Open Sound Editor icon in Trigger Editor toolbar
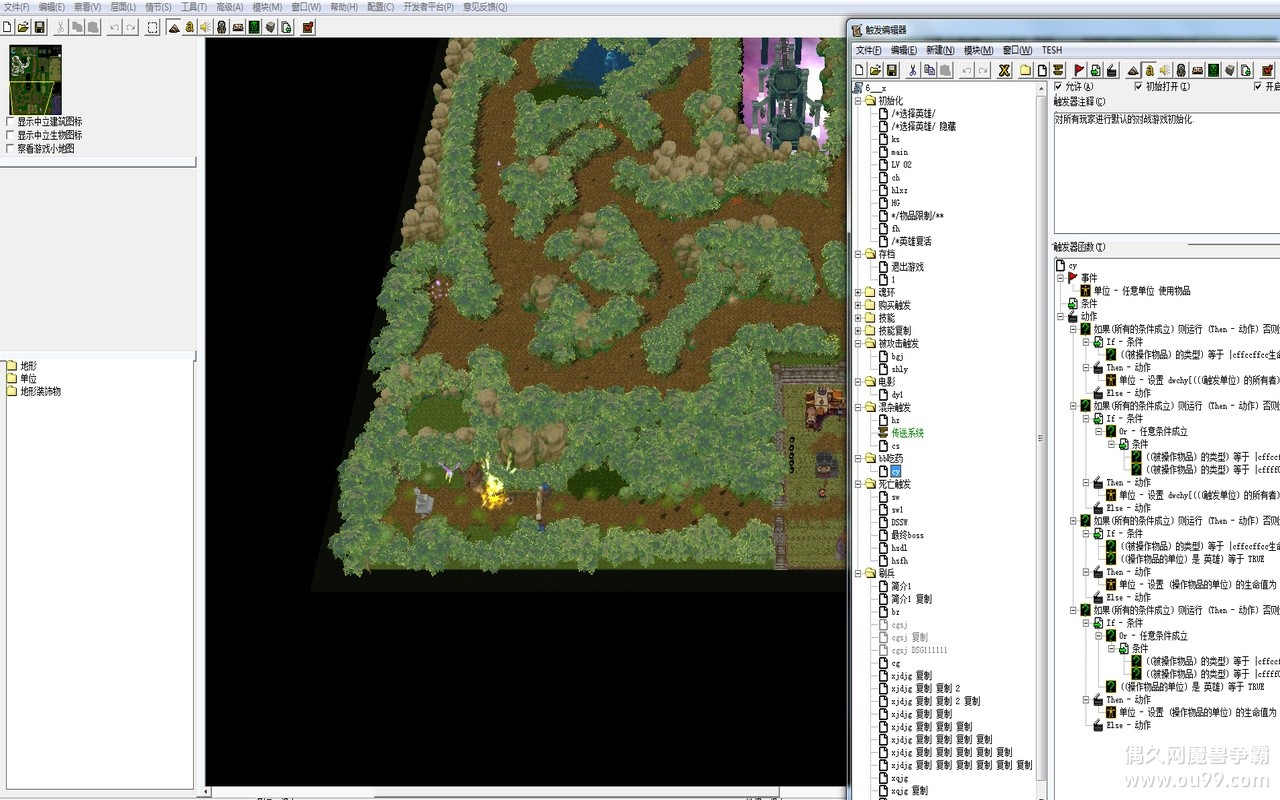The image size is (1280, 800). click(1164, 70)
